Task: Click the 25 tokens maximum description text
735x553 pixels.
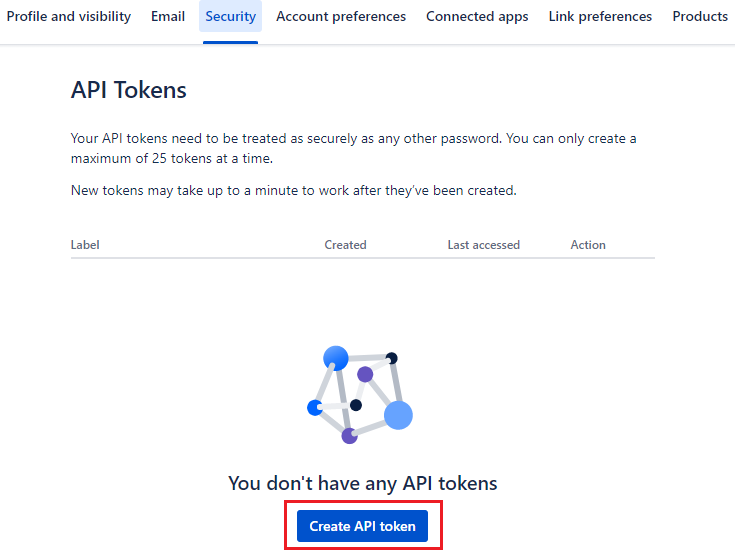Action: pyautogui.click(x=353, y=148)
